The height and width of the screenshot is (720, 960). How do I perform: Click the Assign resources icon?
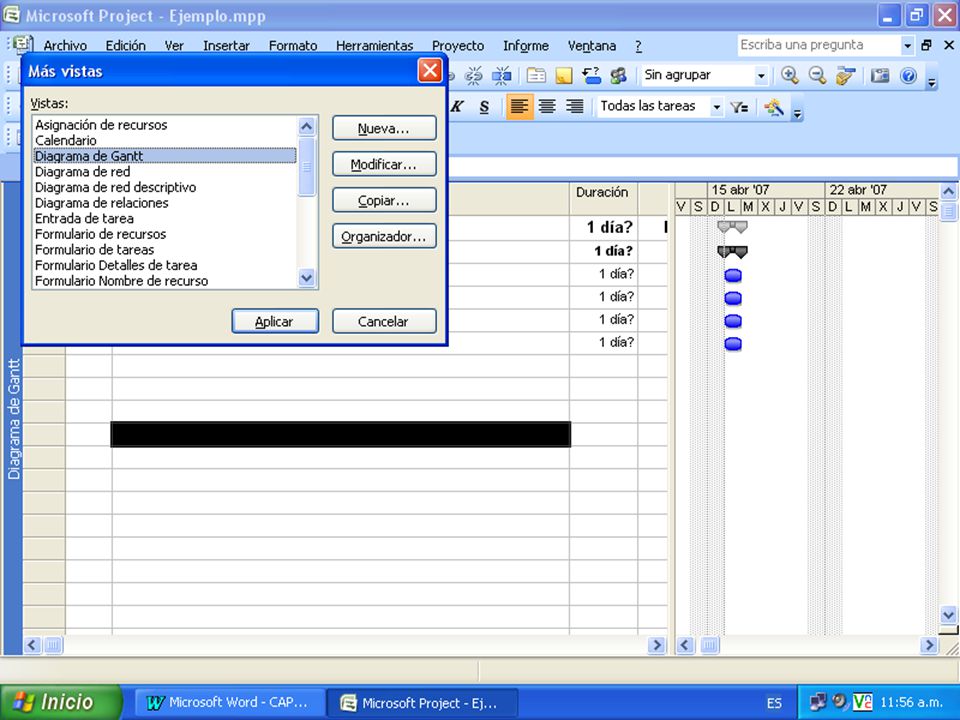click(618, 75)
